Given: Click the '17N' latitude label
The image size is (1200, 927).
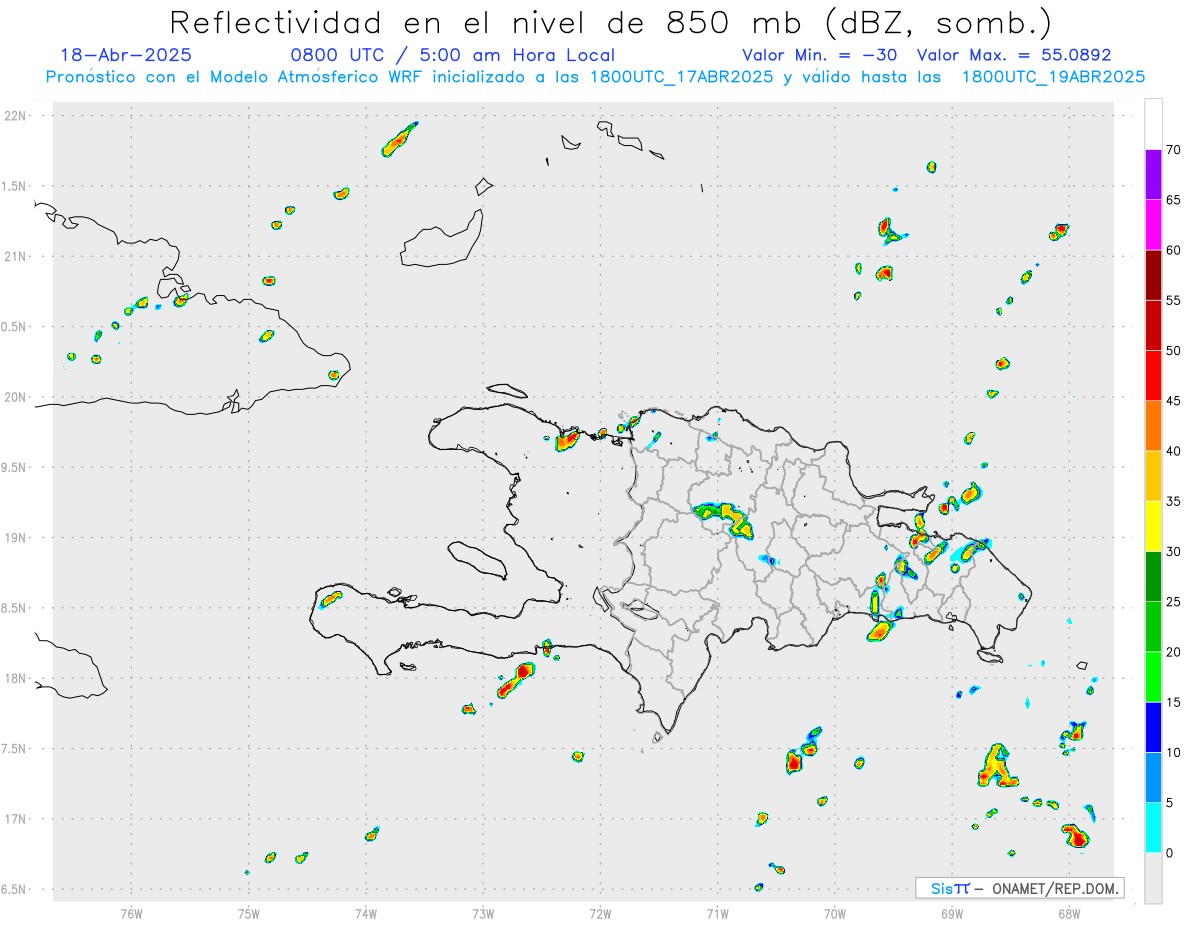Looking at the screenshot, I should tap(17, 819).
